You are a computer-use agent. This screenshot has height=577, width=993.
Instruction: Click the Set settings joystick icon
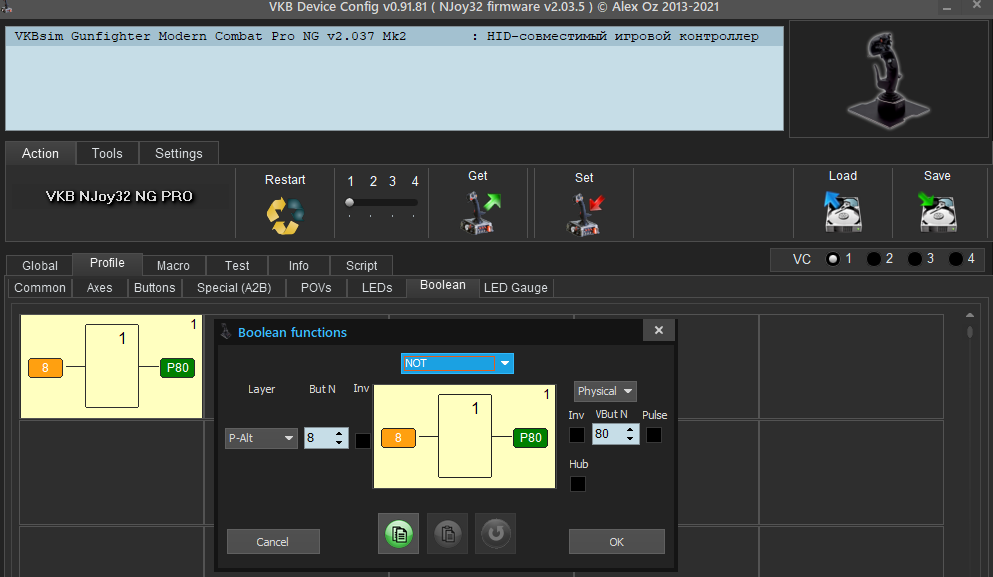tap(585, 215)
